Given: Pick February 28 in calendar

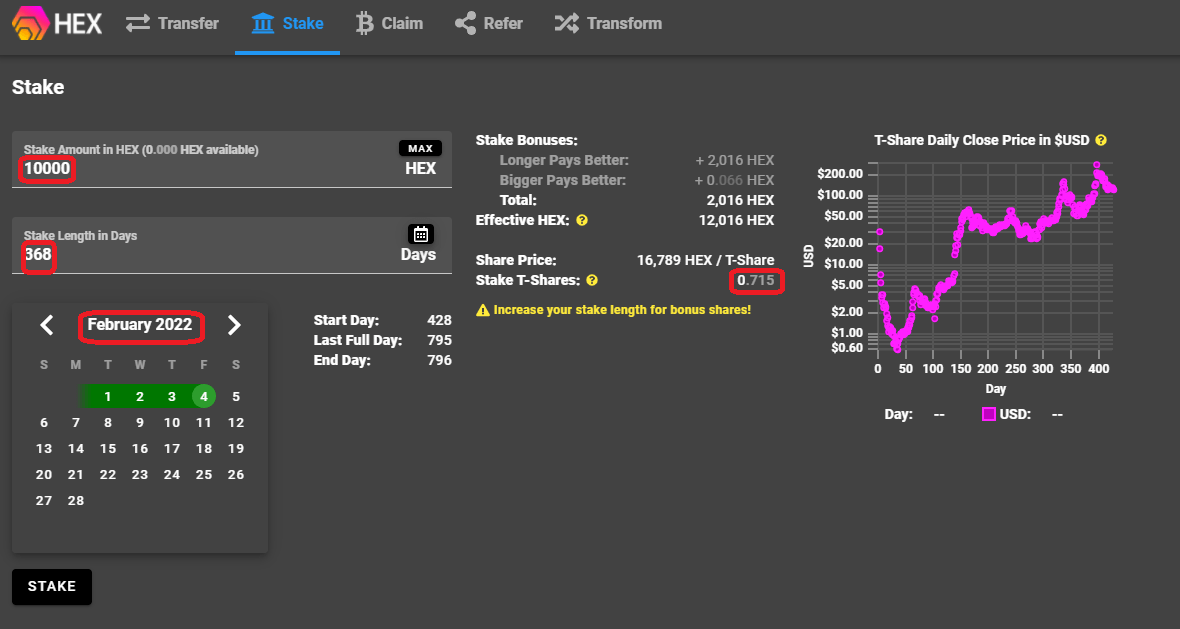Looking at the screenshot, I should [76, 501].
